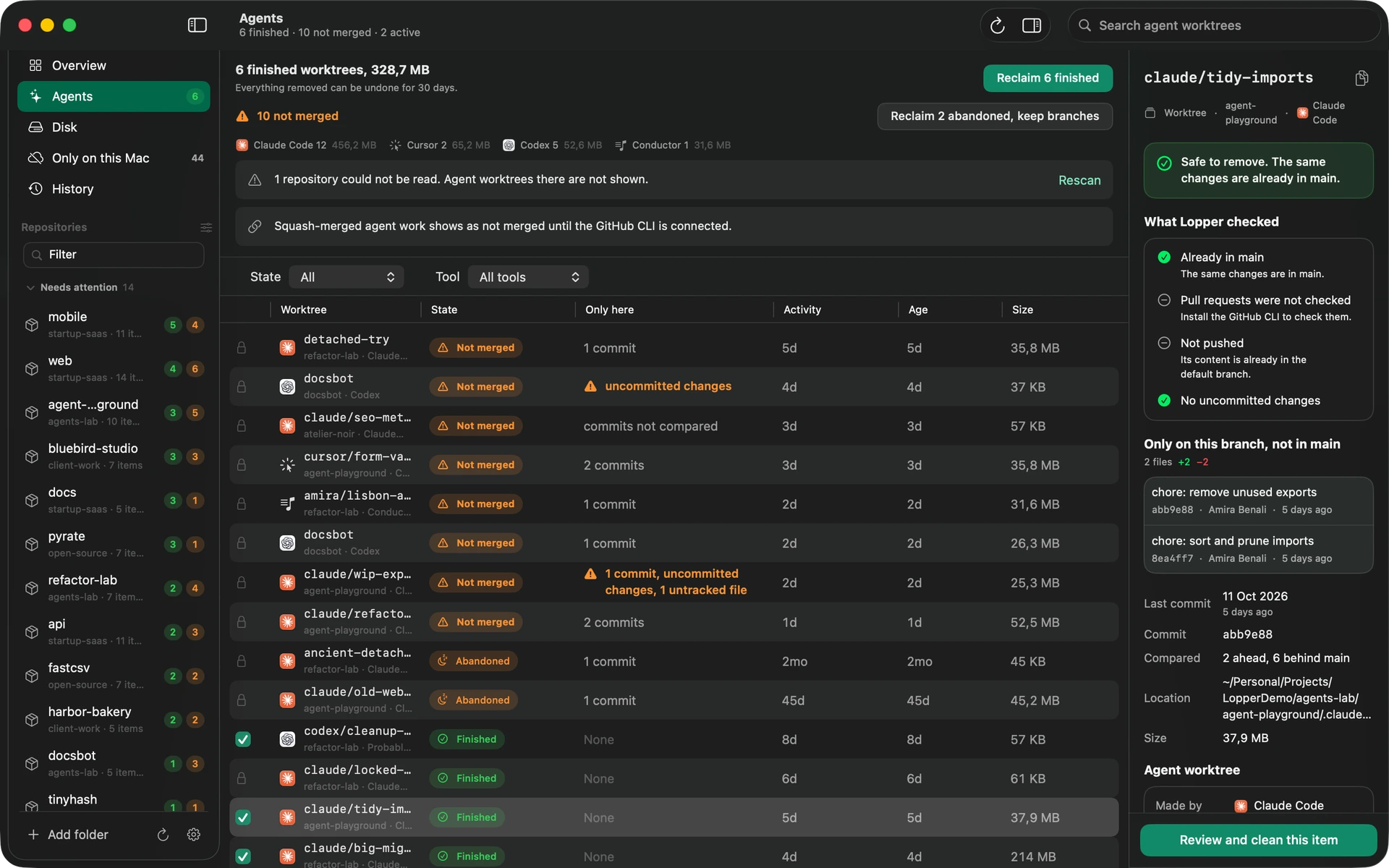Viewport: 1389px width, 868px height.
Task: Filter by Cursor 2 tool chip
Action: [x=439, y=145]
